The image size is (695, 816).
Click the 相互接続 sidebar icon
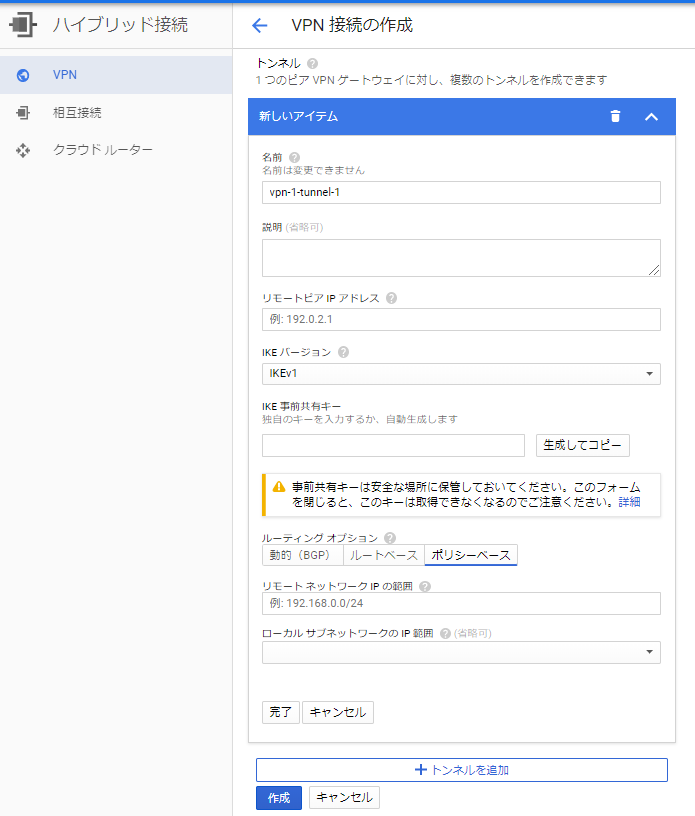click(23, 112)
